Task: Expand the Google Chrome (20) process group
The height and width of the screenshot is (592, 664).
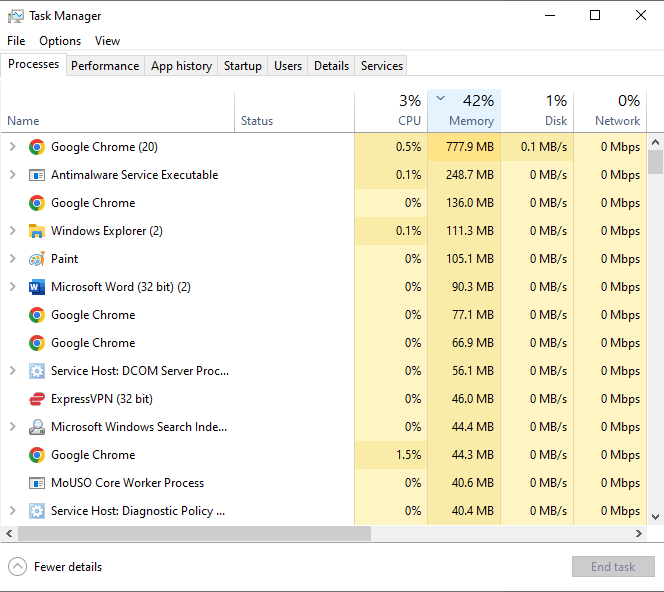Action: click(12, 147)
